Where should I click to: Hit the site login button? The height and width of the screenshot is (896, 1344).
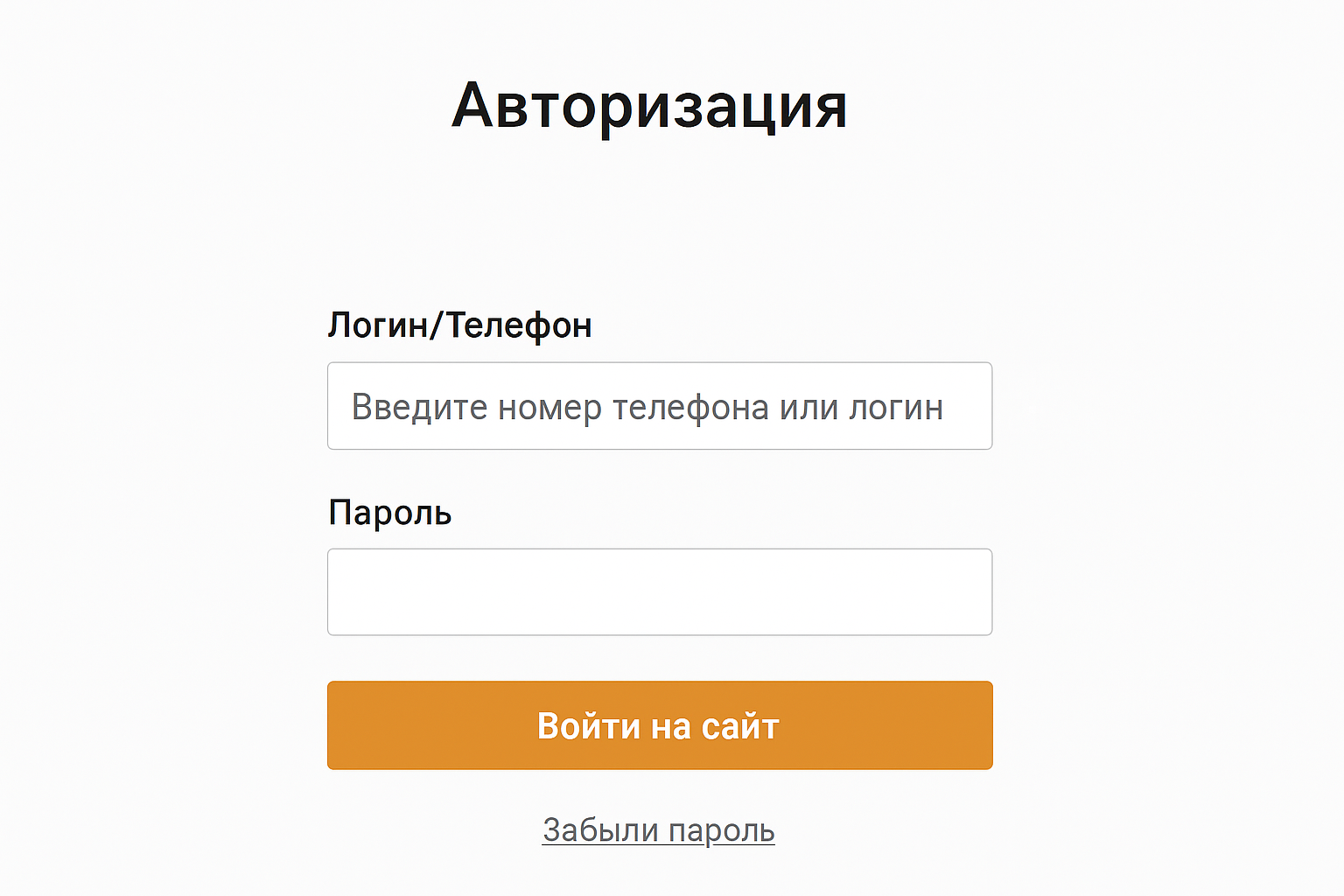(x=660, y=725)
